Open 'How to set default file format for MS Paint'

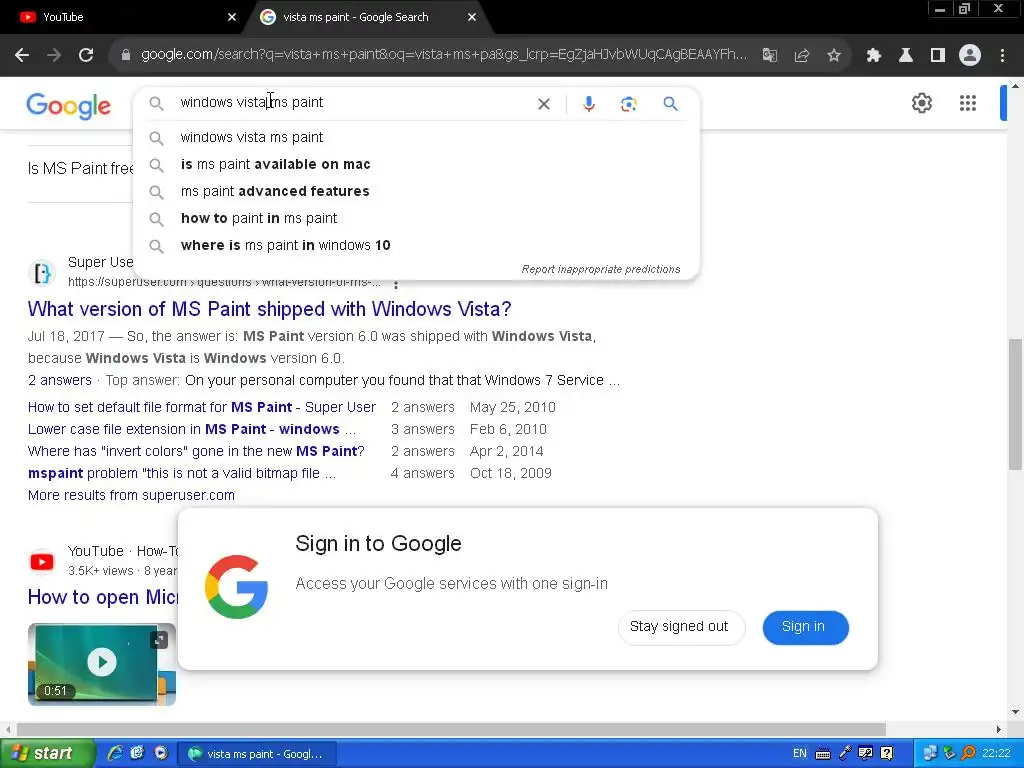[x=202, y=407]
